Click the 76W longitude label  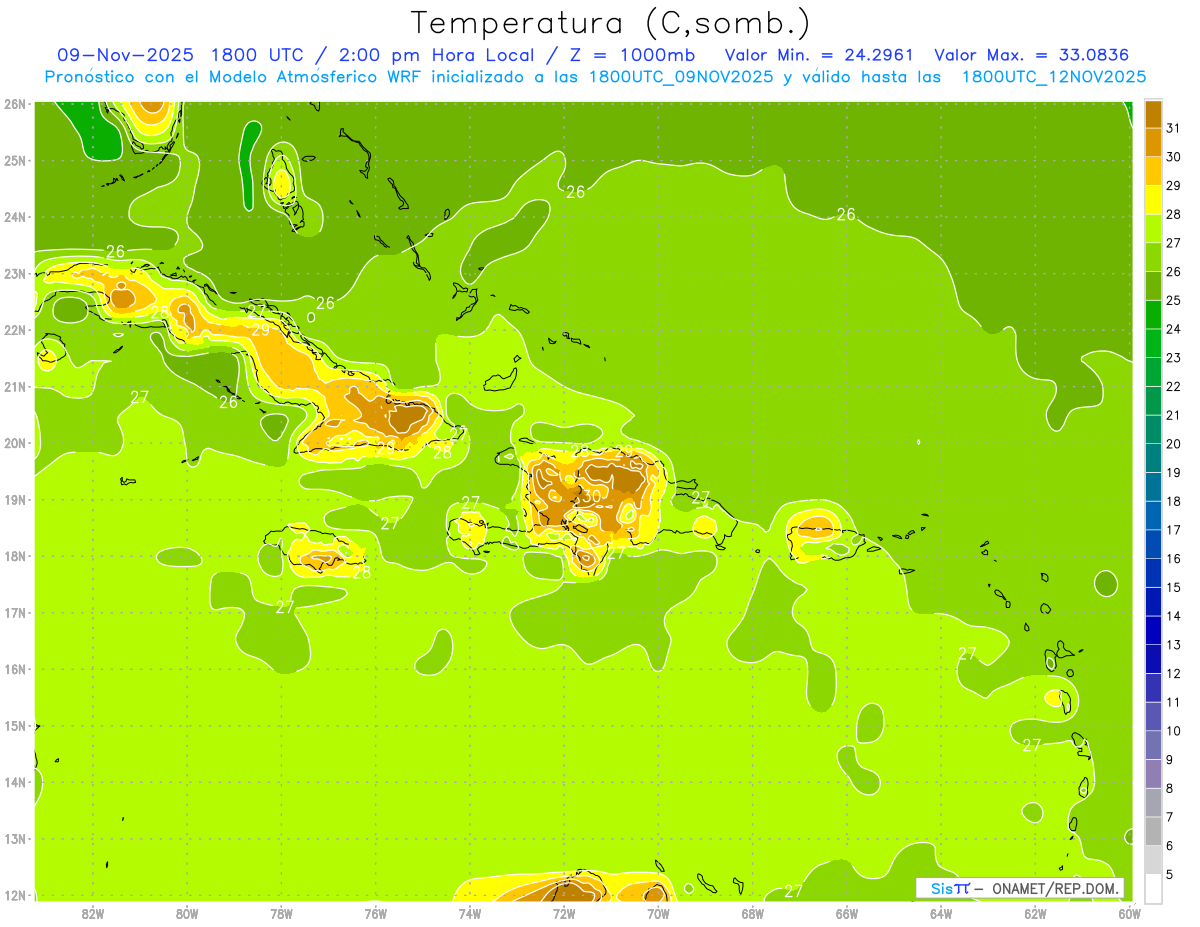[x=376, y=913]
